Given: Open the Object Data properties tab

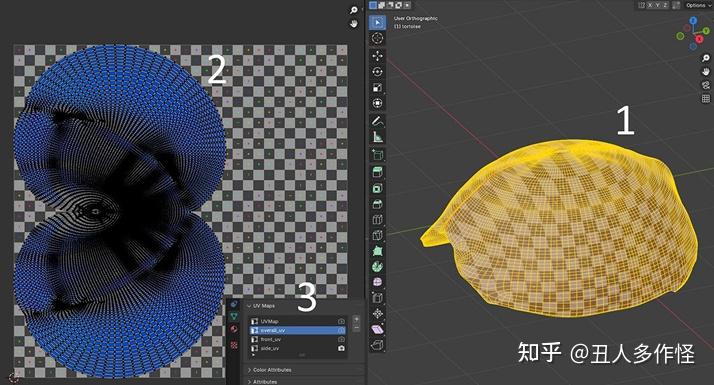Looking at the screenshot, I should (234, 316).
